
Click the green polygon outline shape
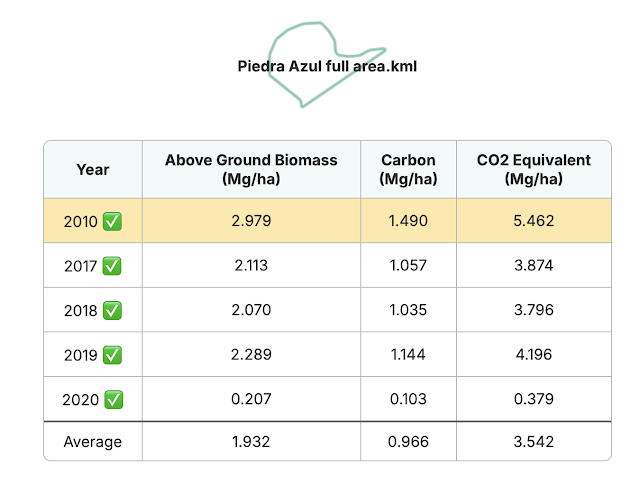(x=327, y=65)
